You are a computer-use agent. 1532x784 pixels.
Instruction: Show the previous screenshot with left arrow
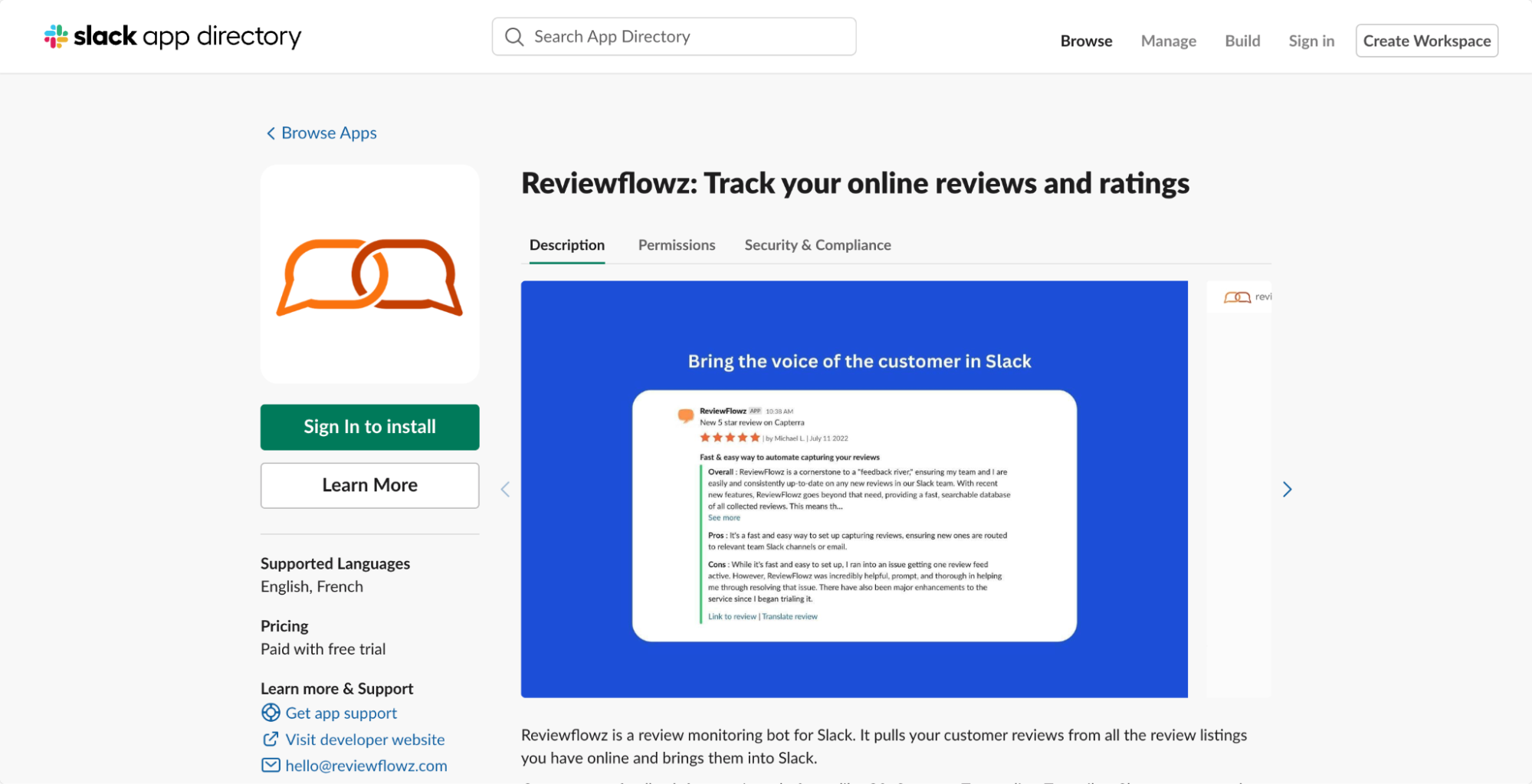coord(505,489)
